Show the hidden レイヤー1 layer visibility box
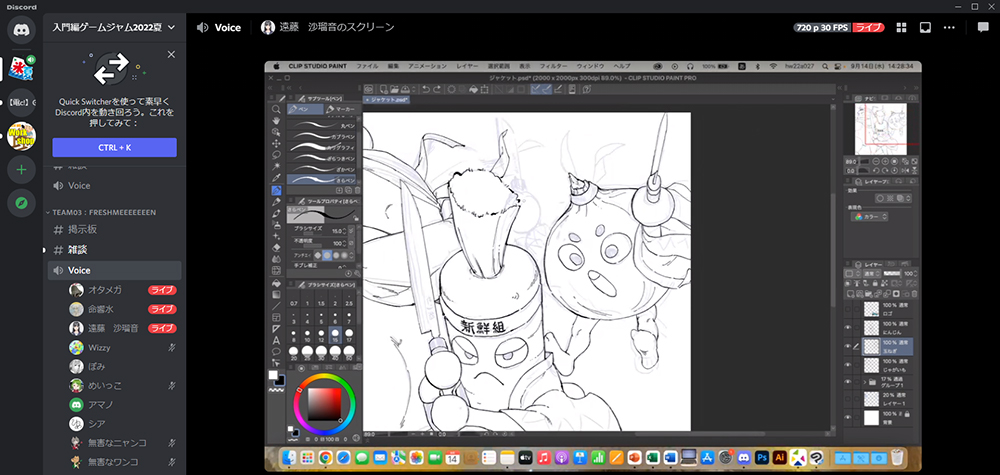Viewport: 1000px width, 475px height. click(x=848, y=400)
